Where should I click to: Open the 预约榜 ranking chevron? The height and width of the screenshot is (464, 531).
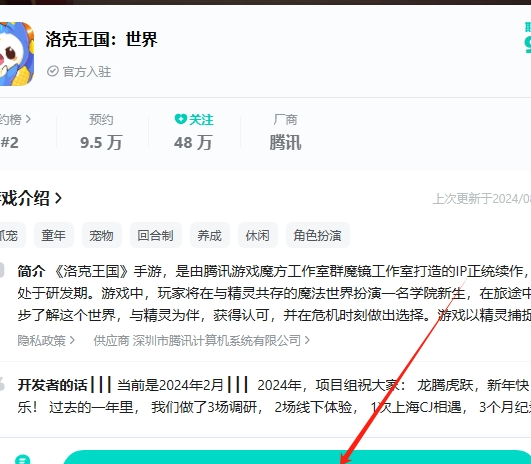pyautogui.click(x=28, y=119)
